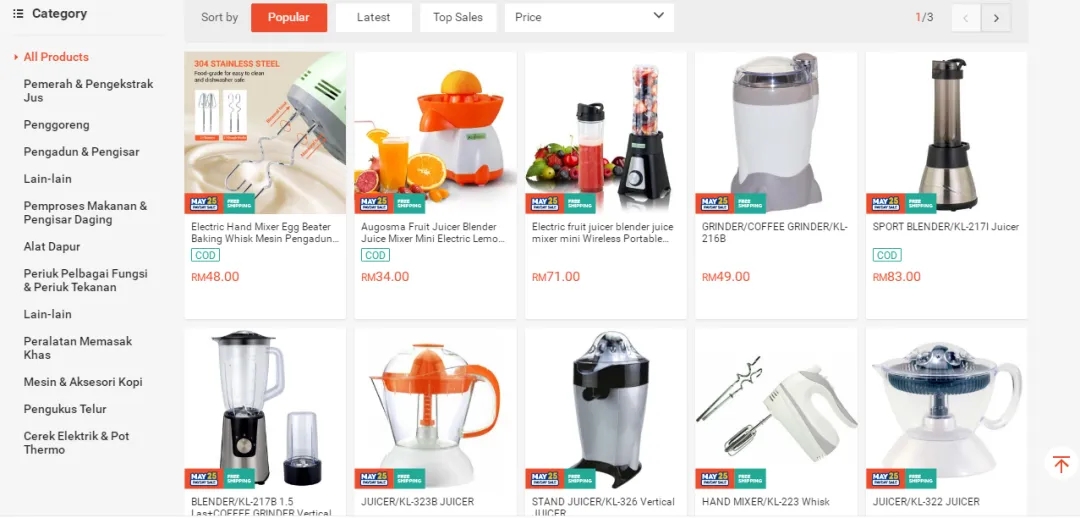
Task: Open the coffee grinder KL-216B thumbnail
Action: click(x=776, y=133)
